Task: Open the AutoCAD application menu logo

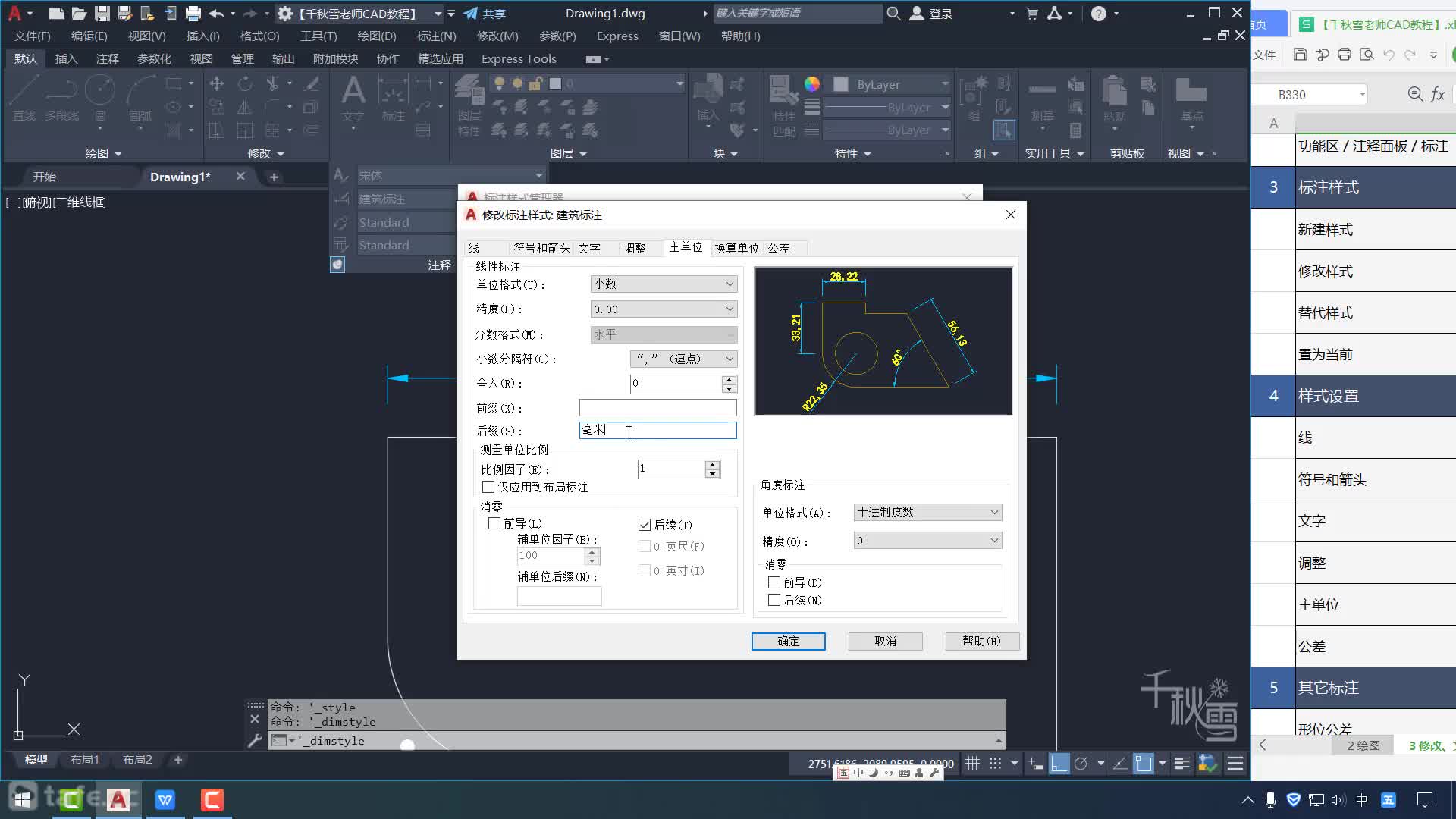Action: coord(14,13)
